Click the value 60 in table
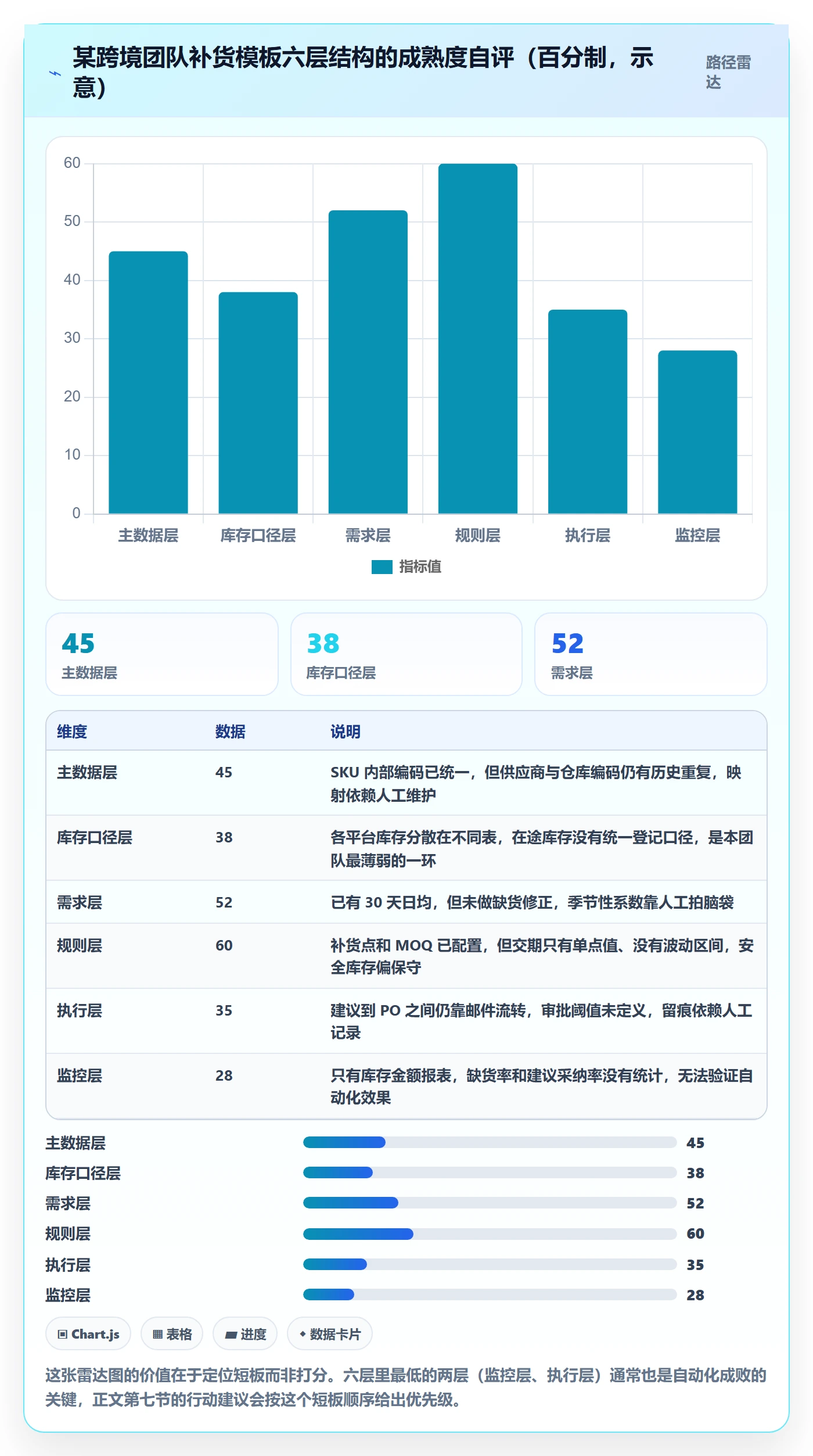Screen dimensions: 813x1456 point(224,945)
